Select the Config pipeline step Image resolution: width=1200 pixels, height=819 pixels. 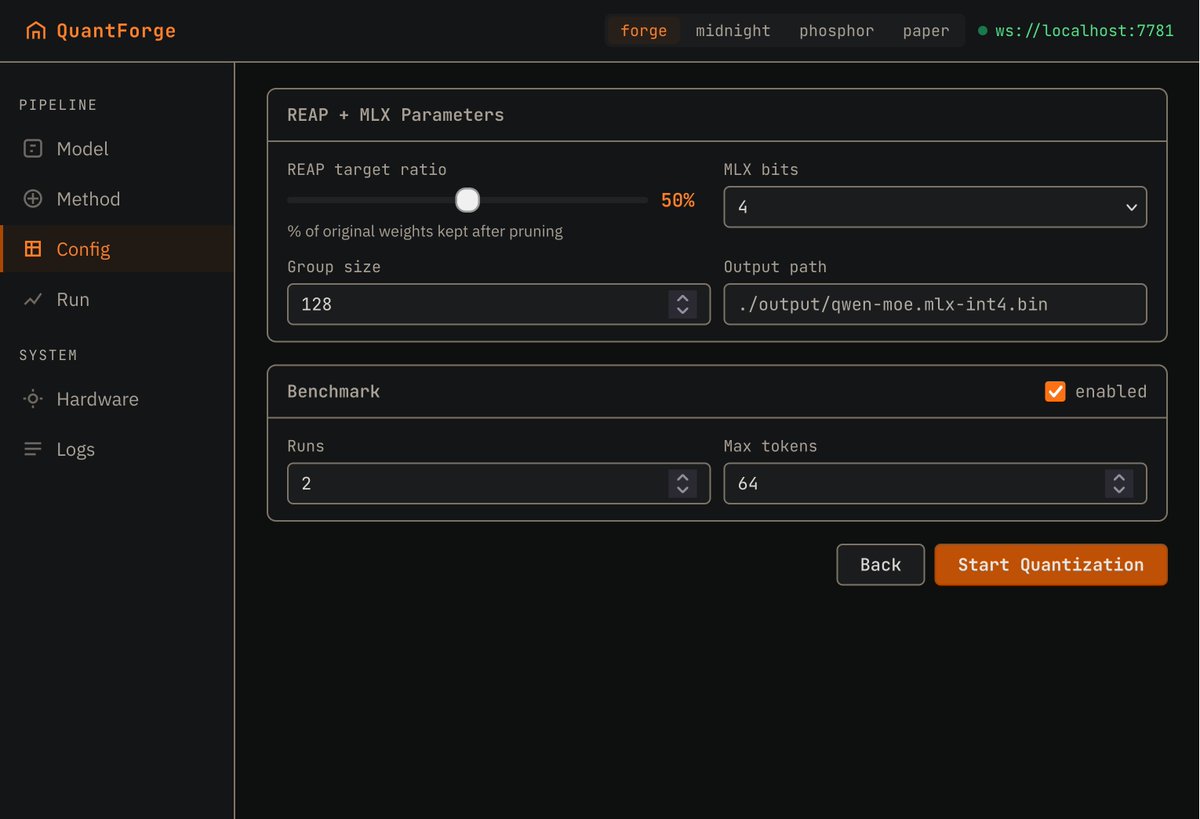117,249
